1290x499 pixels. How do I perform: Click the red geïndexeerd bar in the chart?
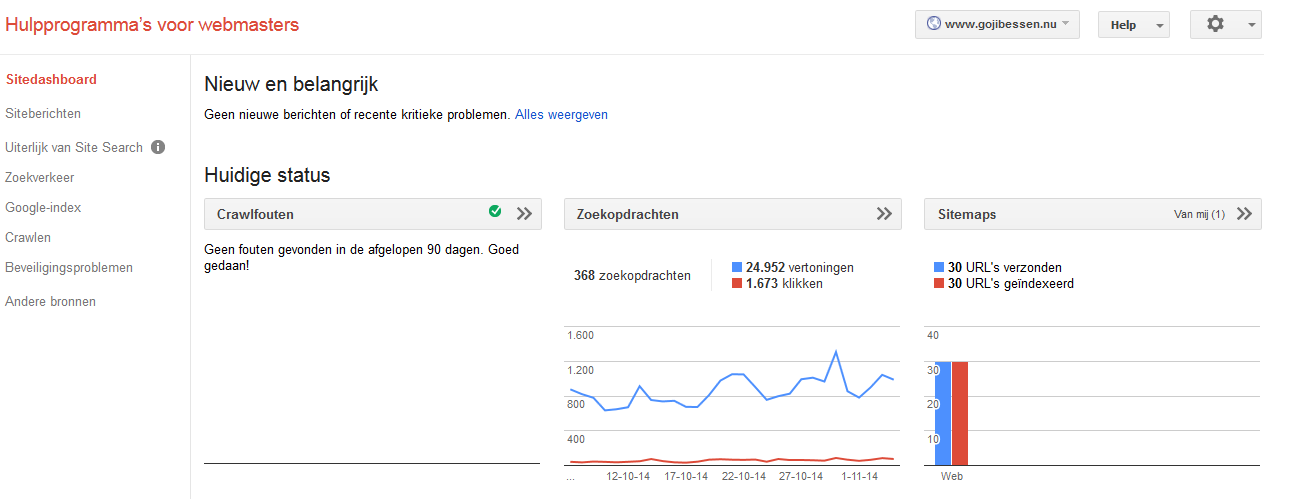[960, 413]
